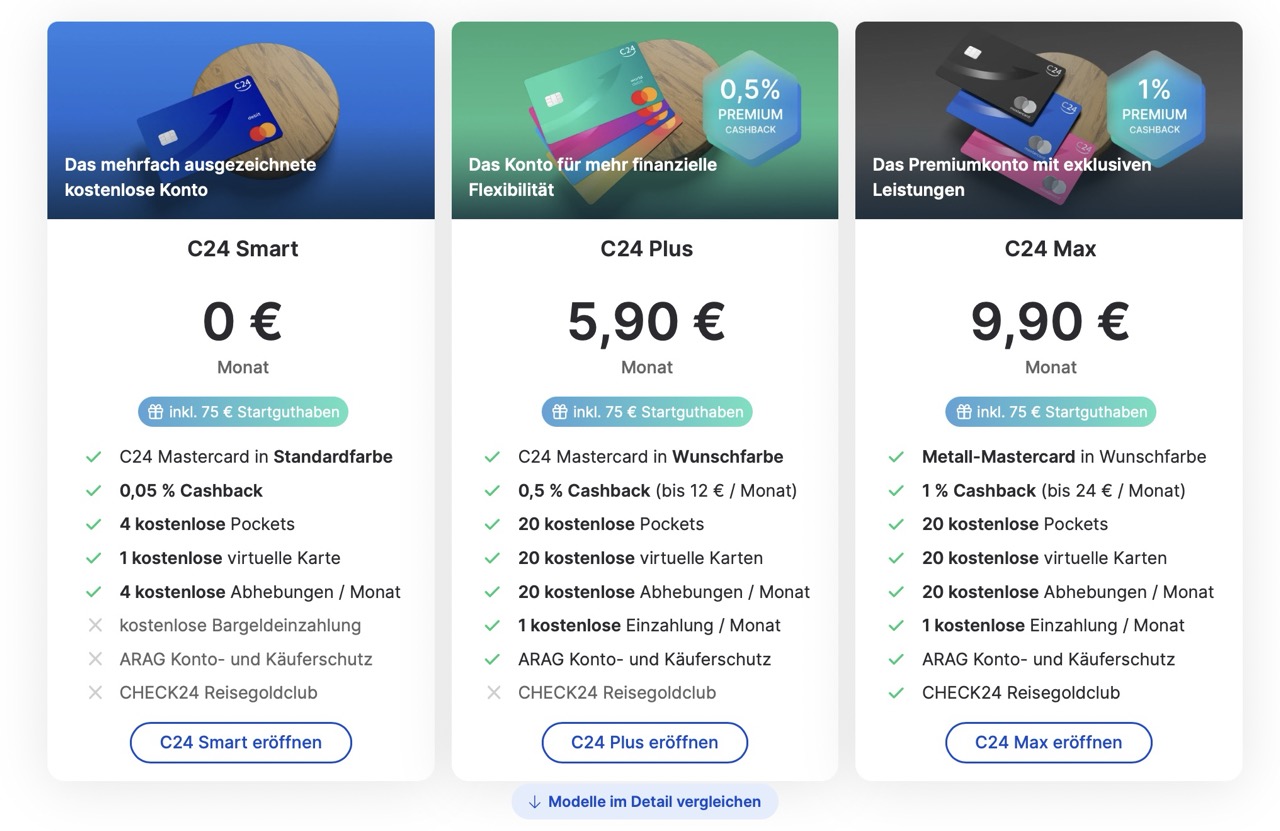Click the X mark beside Plus's CHECK24 Reisegoldclub
Viewport: 1280px width, 831px height.
point(493,693)
